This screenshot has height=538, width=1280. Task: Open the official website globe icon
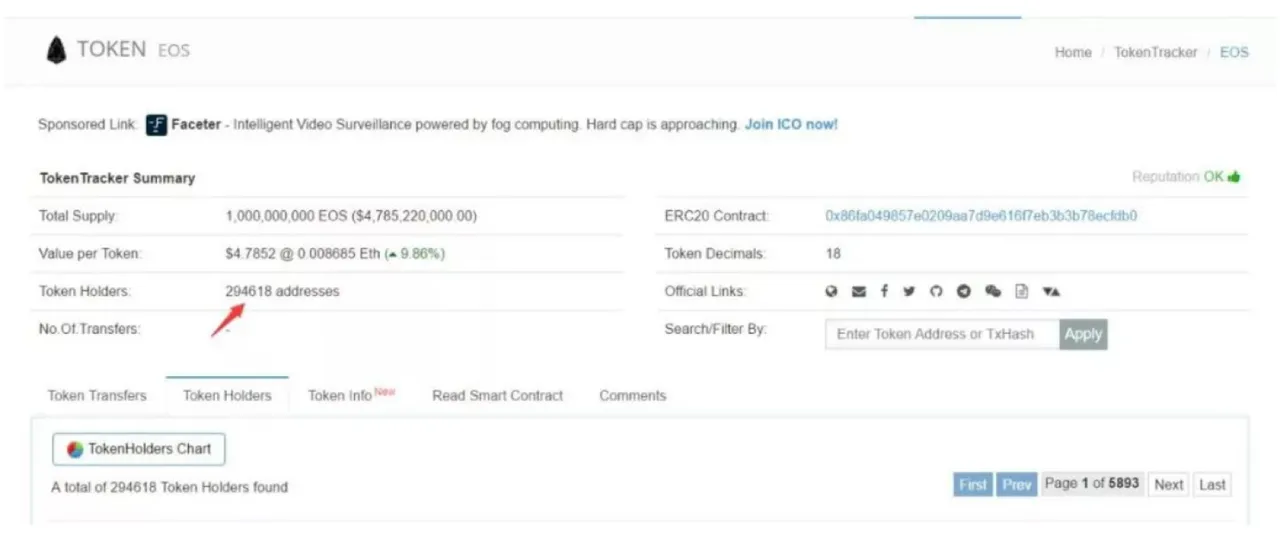click(831, 291)
